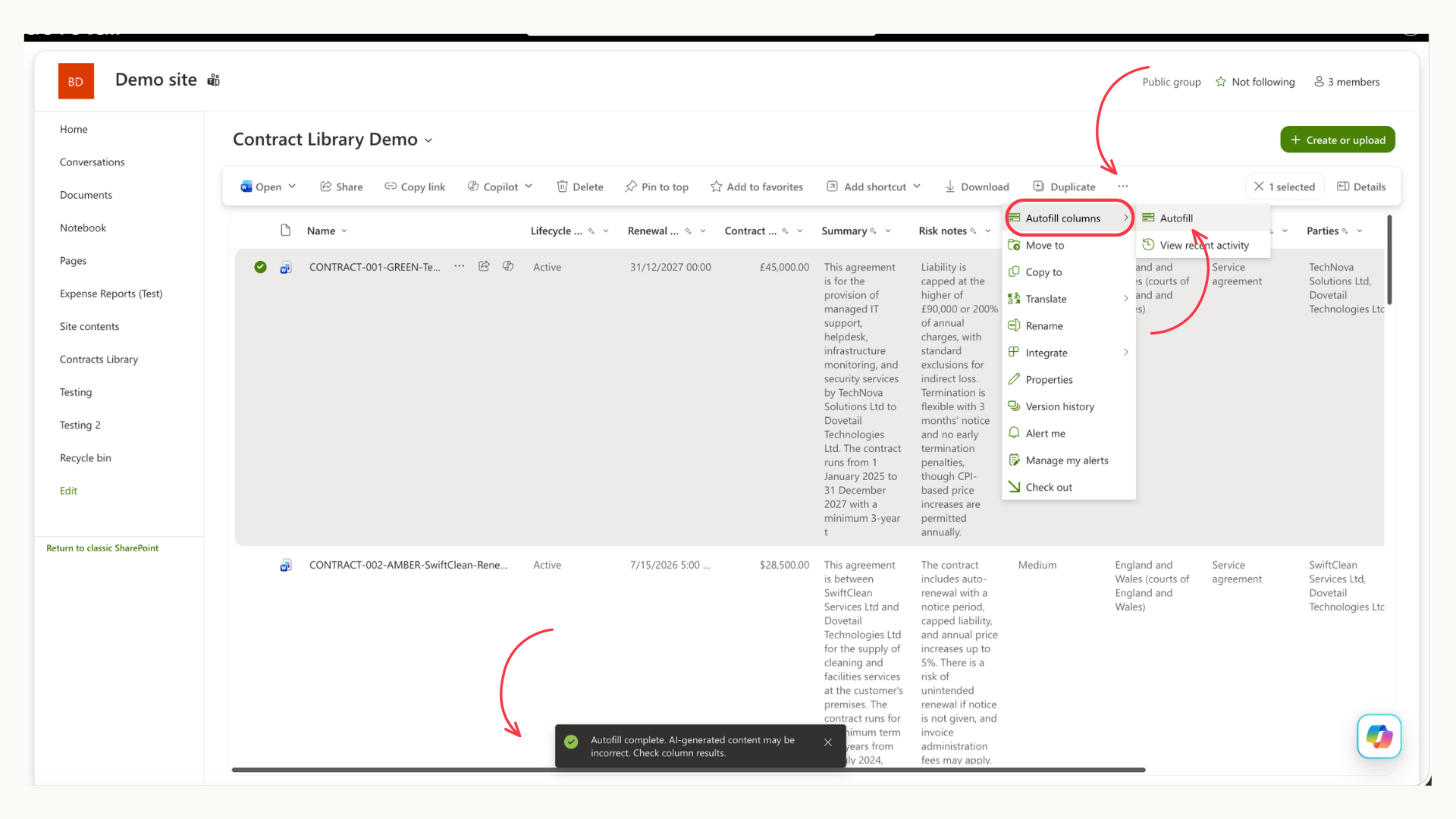Open Contracts Library navigation link
1456x819 pixels.
[99, 359]
